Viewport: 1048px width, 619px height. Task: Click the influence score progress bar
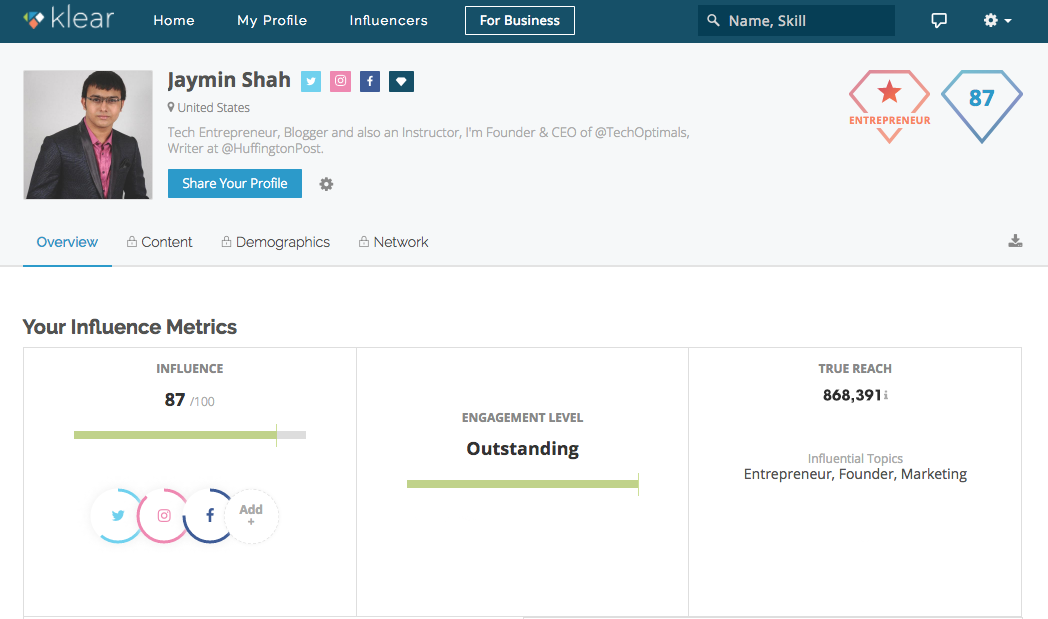pyautogui.click(x=189, y=435)
